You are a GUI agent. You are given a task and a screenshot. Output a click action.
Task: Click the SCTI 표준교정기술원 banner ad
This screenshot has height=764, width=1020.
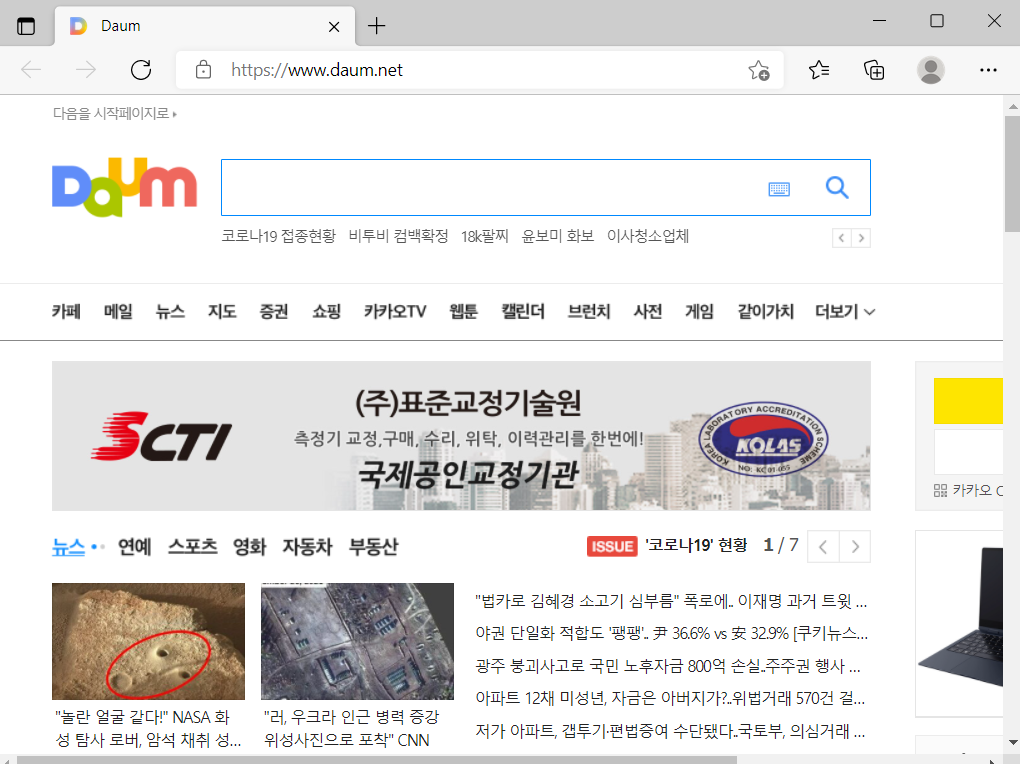[461, 436]
